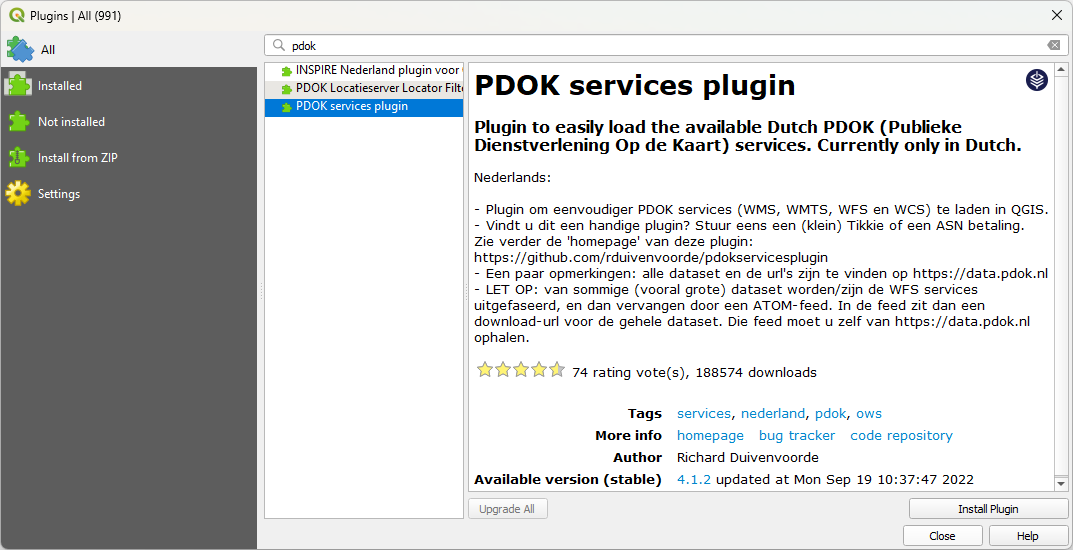This screenshot has width=1073, height=550.
Task: Open the plugin homepage link
Action: click(710, 436)
